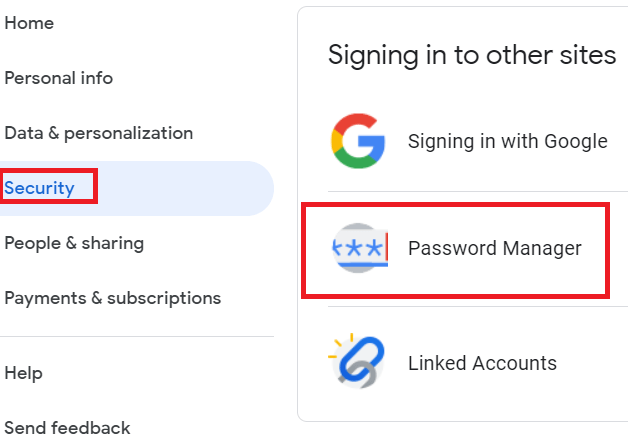Open Payments & subscriptions section
628x439 pixels.
click(112, 298)
